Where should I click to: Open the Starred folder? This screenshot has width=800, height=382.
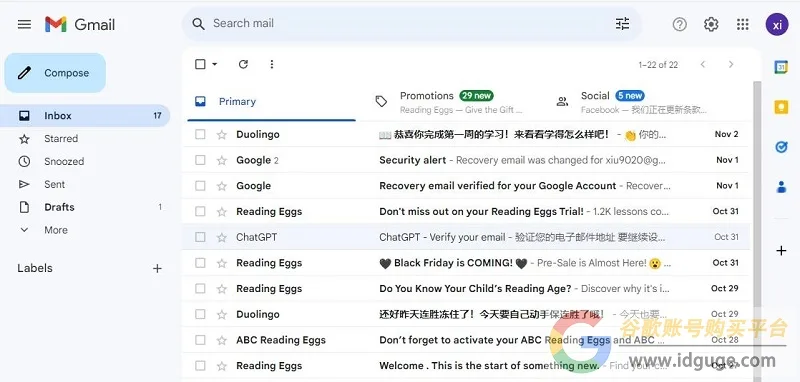click(x=61, y=139)
